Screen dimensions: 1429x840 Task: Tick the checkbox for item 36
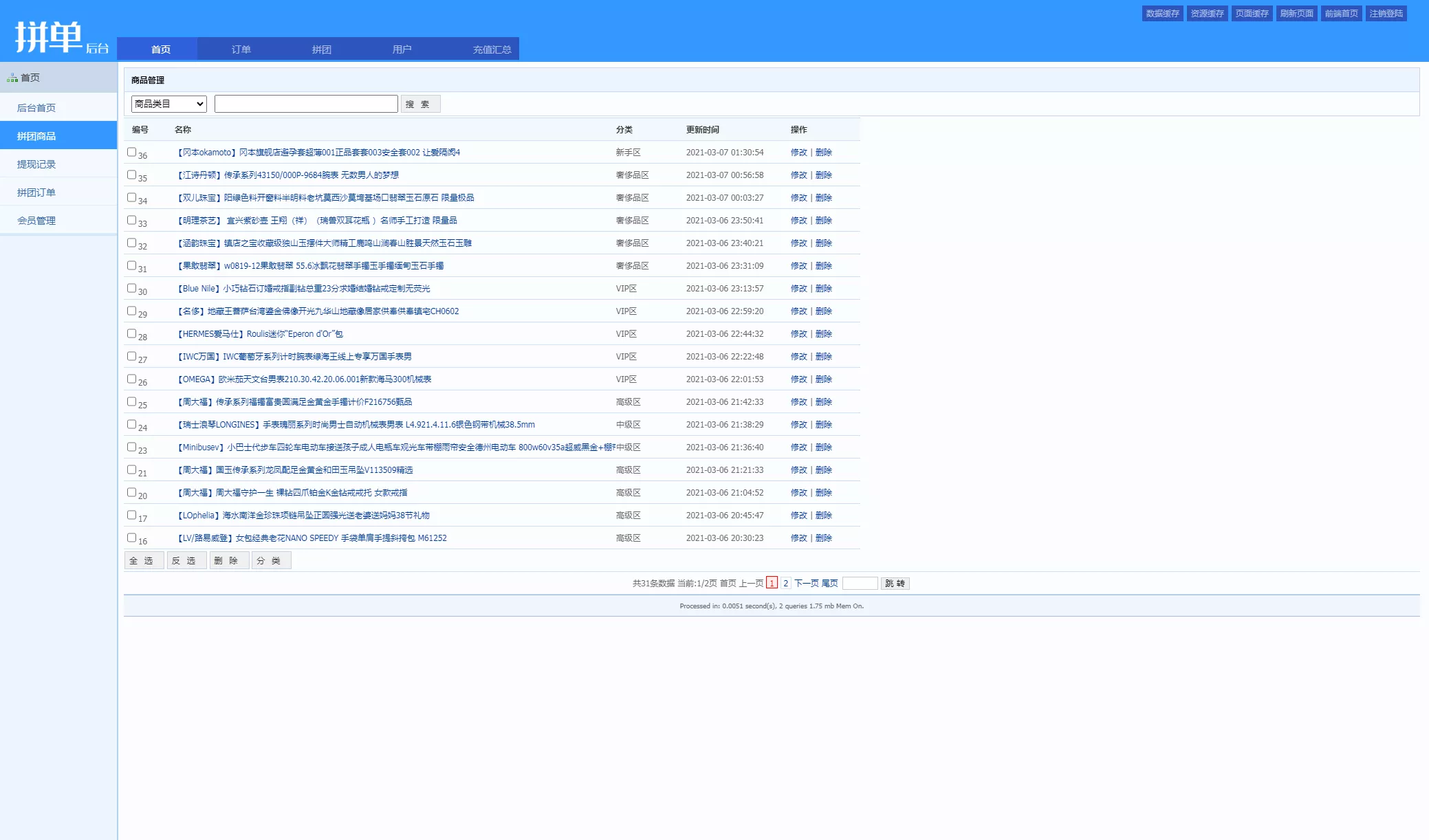pos(131,152)
